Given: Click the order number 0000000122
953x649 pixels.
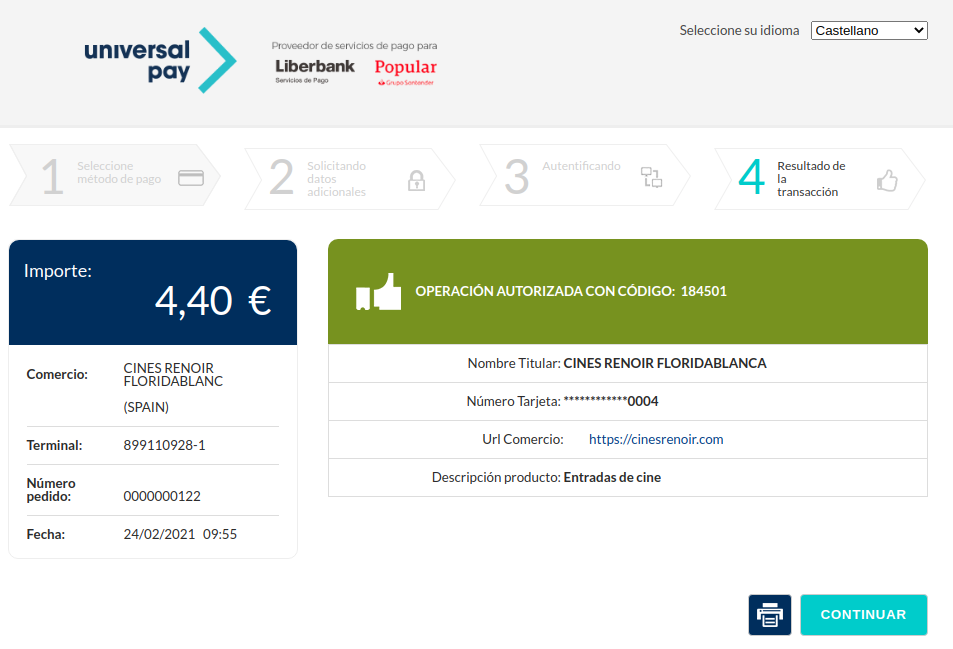Looking at the screenshot, I should point(162,496).
